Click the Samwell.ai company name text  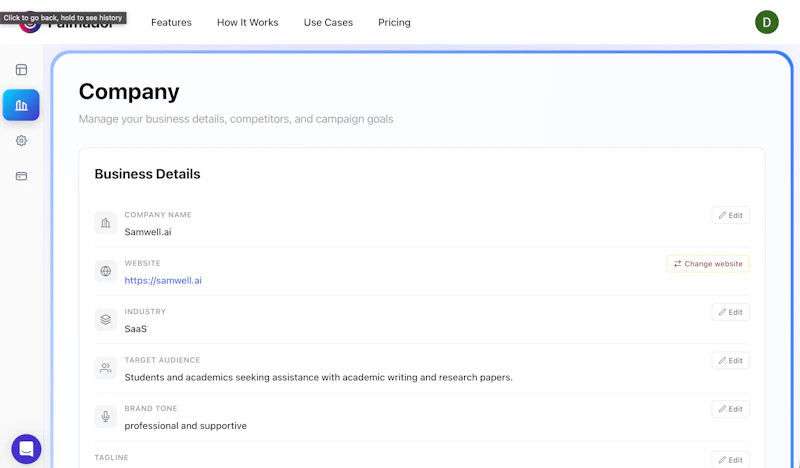(148, 232)
